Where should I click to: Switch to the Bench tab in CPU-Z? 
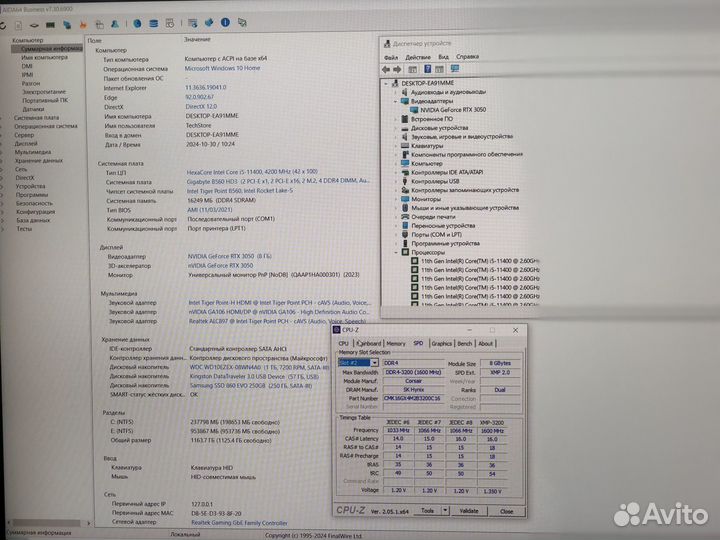click(x=465, y=343)
